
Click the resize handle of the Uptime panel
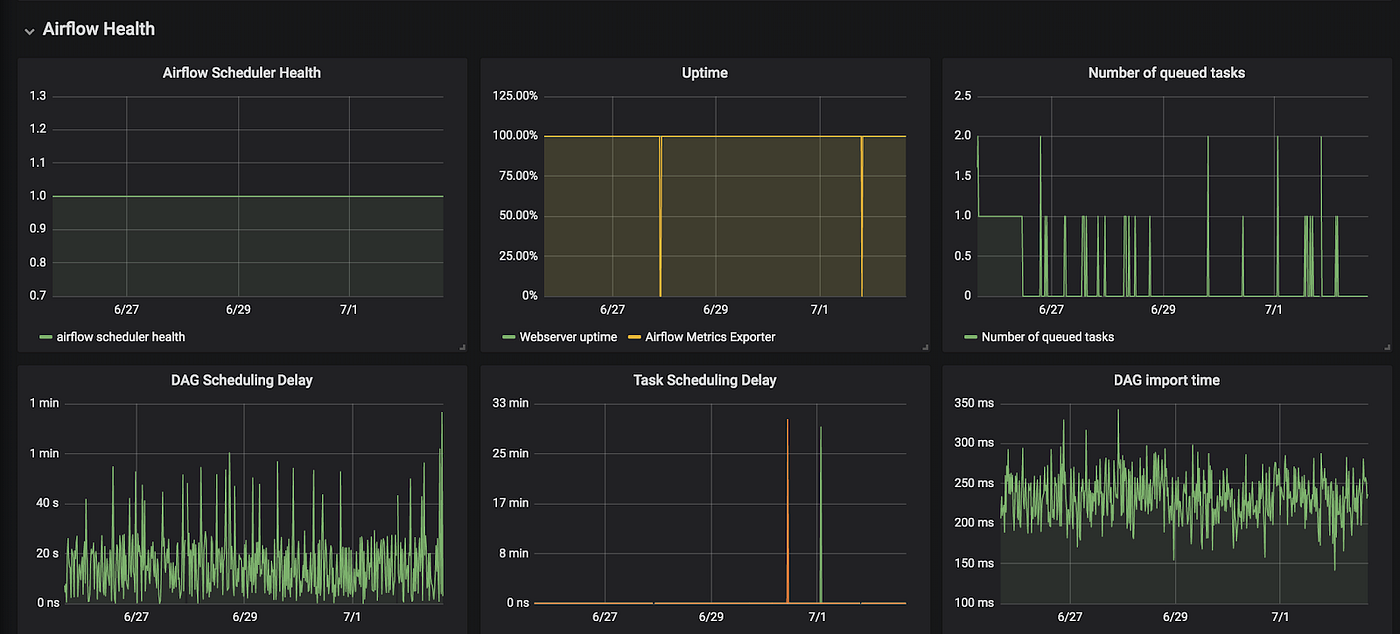tap(925, 347)
